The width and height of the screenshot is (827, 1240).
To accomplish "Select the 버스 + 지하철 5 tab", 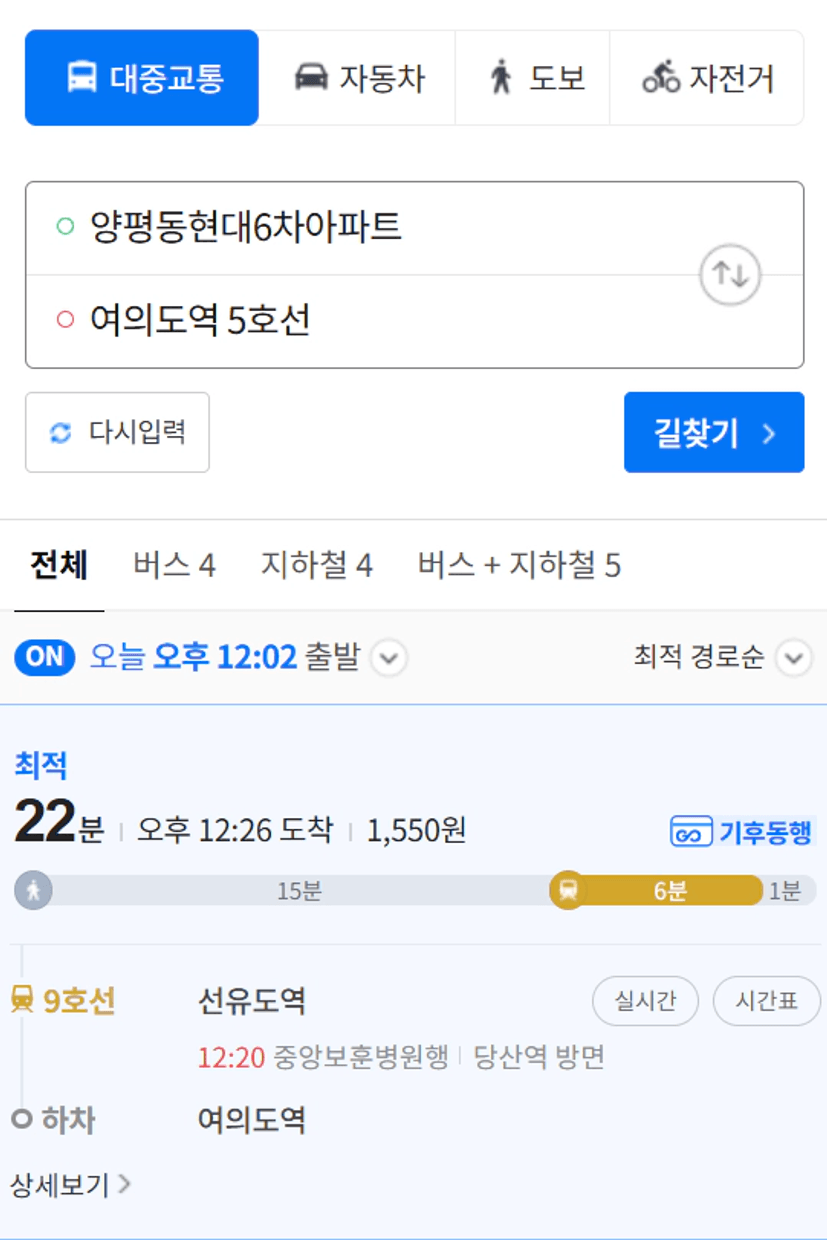I will pyautogui.click(x=519, y=566).
